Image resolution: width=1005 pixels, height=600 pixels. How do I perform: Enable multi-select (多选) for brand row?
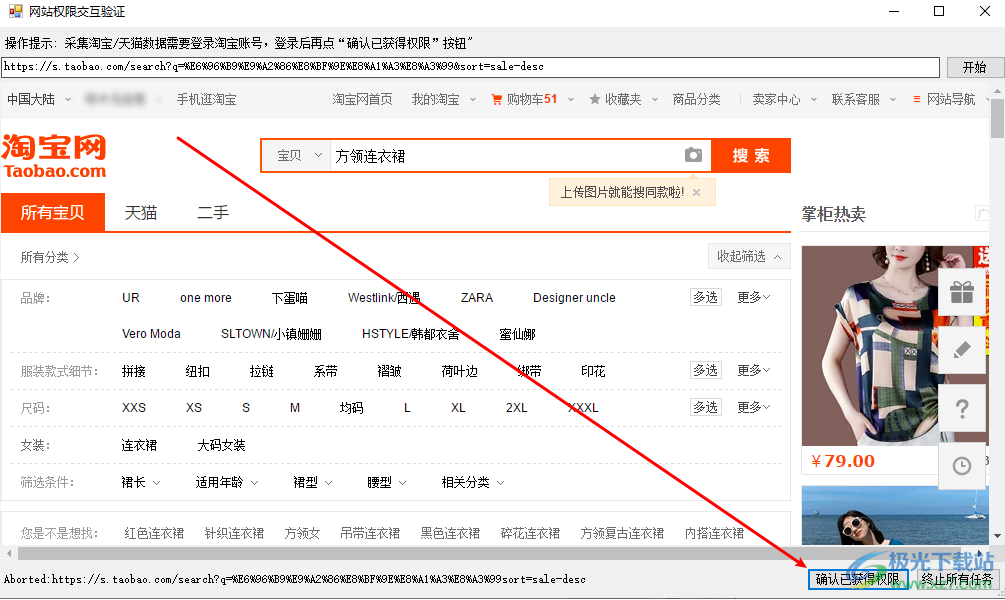click(705, 297)
